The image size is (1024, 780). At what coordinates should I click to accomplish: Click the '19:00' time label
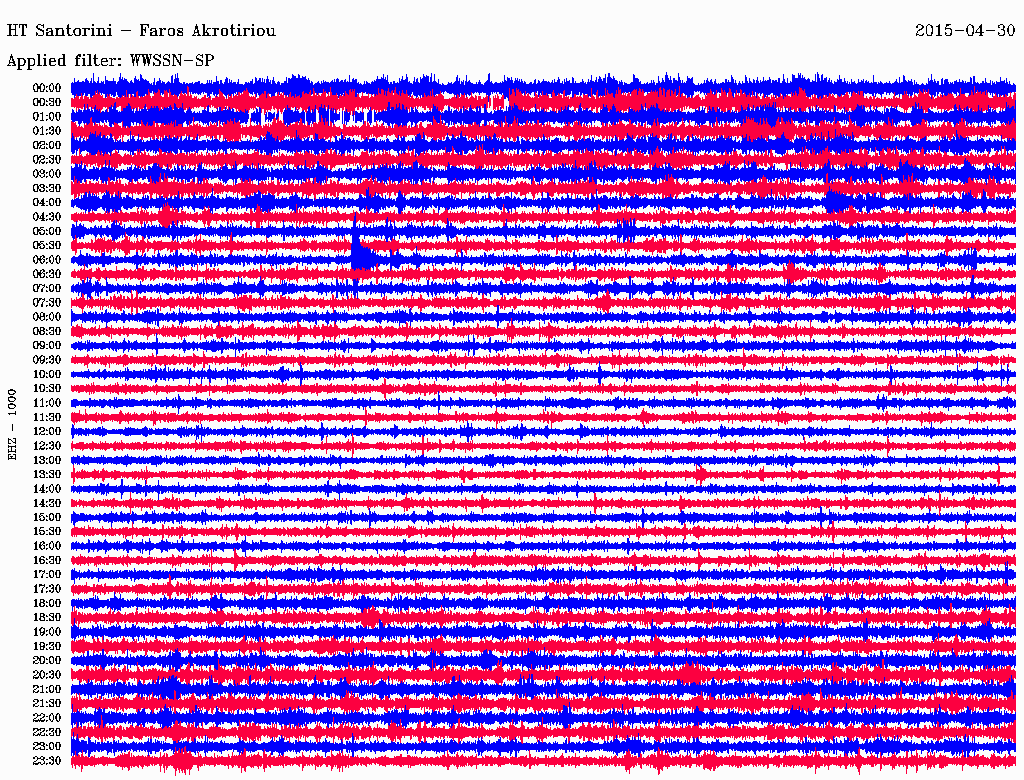47,632
